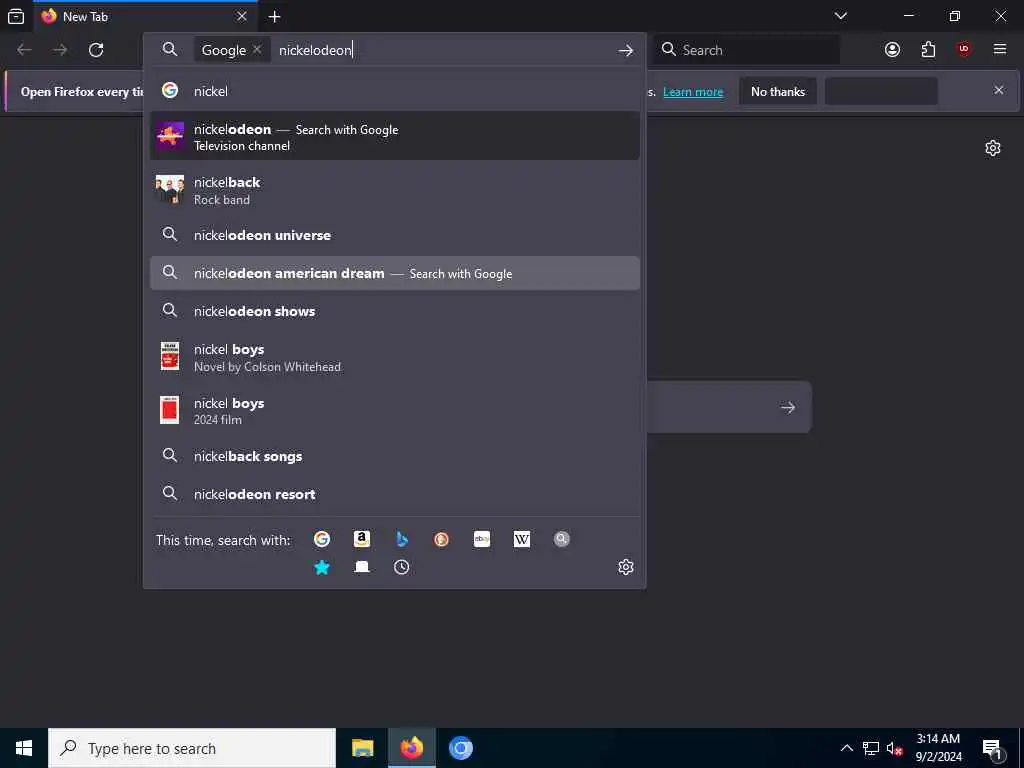Click the Firefox taskbar icon

411,748
